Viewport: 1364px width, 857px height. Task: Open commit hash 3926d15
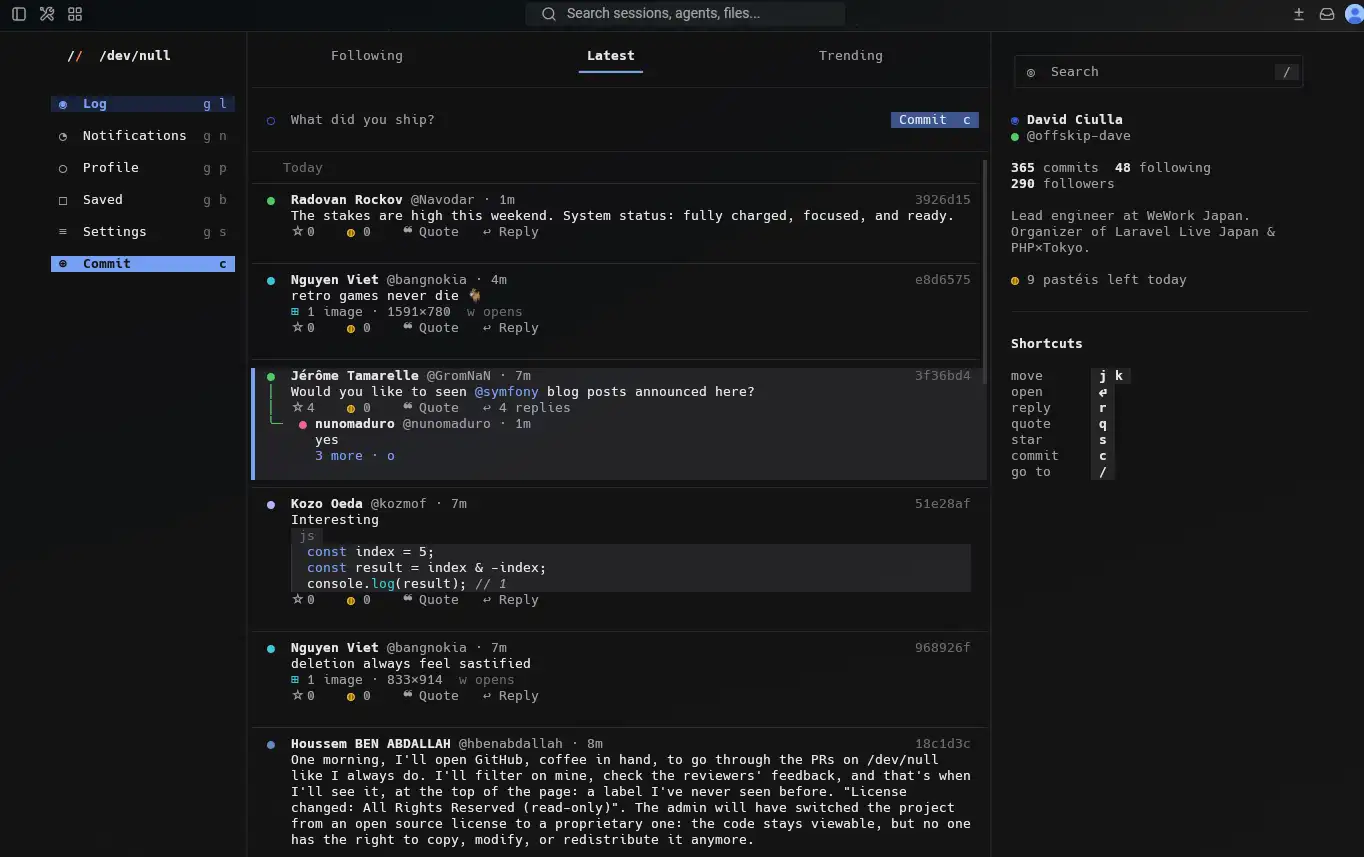[943, 200]
